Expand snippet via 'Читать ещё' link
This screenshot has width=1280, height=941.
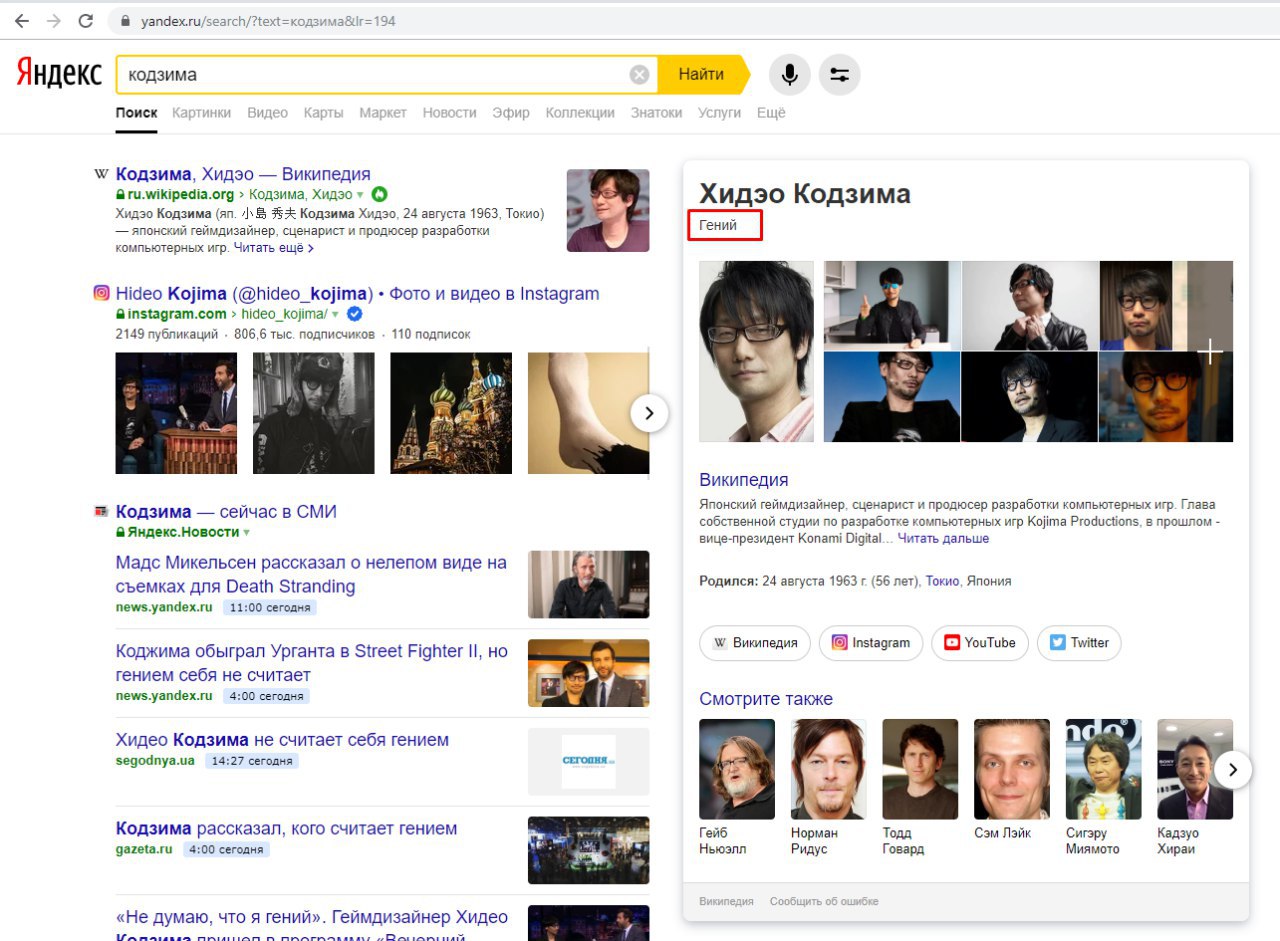pos(274,247)
